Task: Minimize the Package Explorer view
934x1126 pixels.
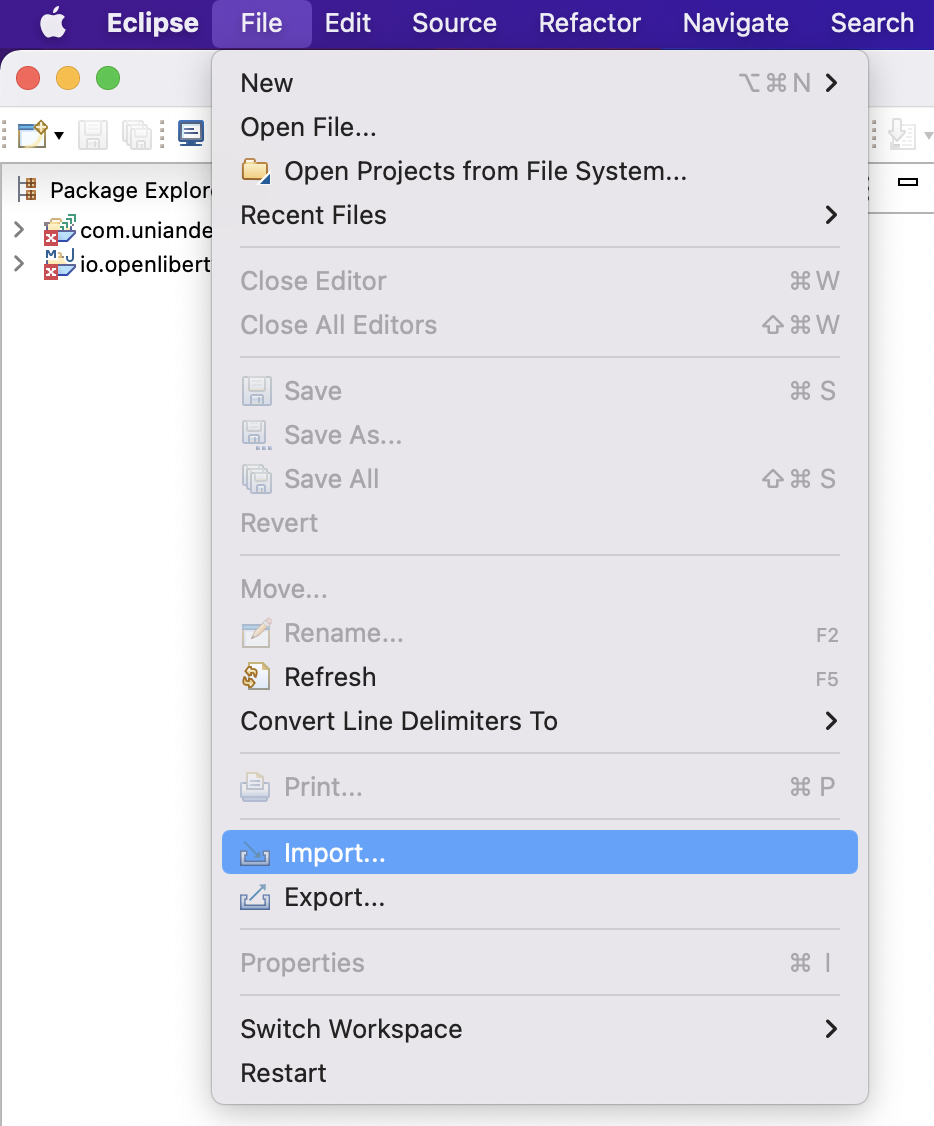Action: pyautogui.click(x=907, y=183)
